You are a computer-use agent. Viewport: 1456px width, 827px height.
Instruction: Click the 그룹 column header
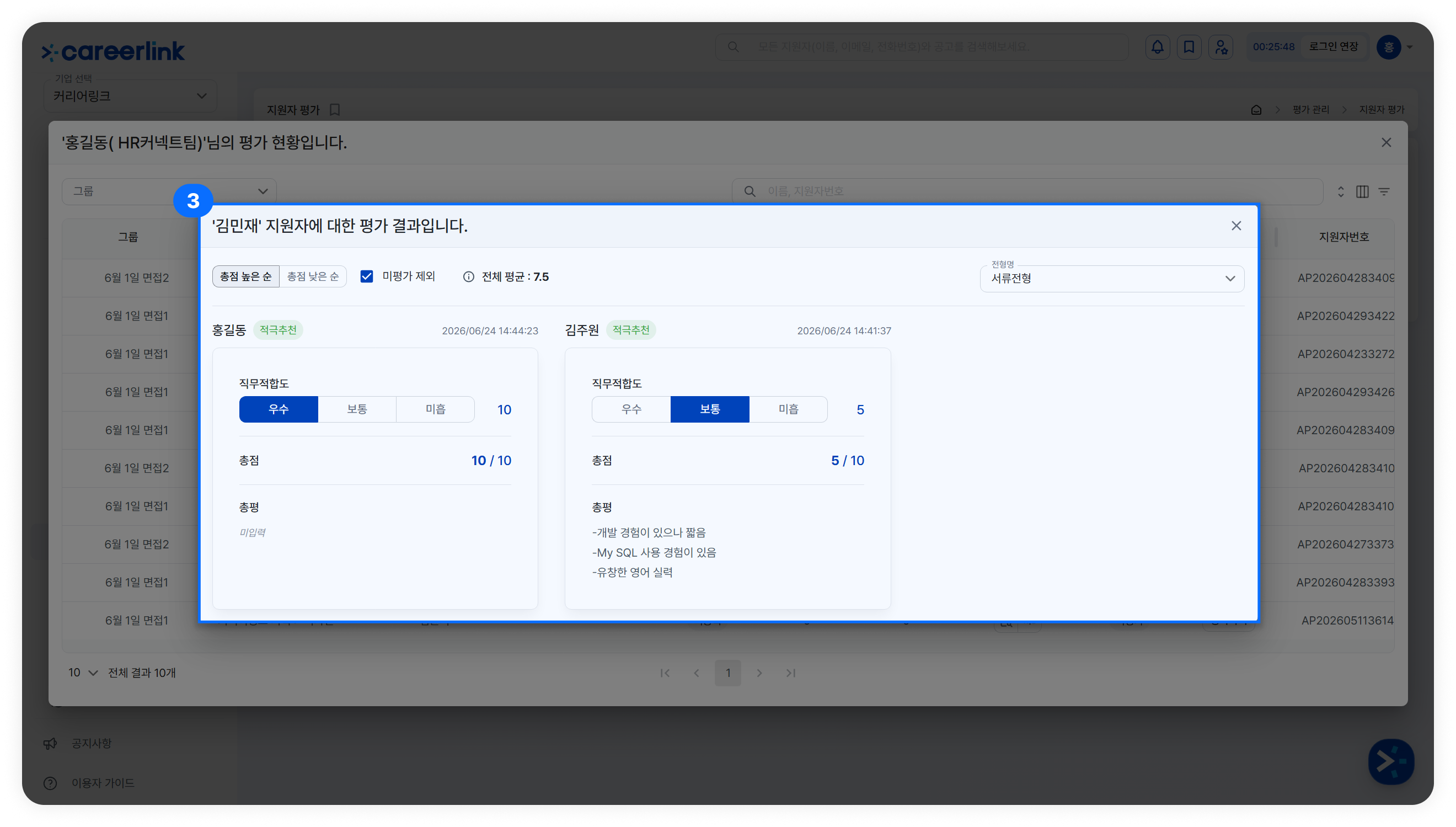click(x=128, y=237)
